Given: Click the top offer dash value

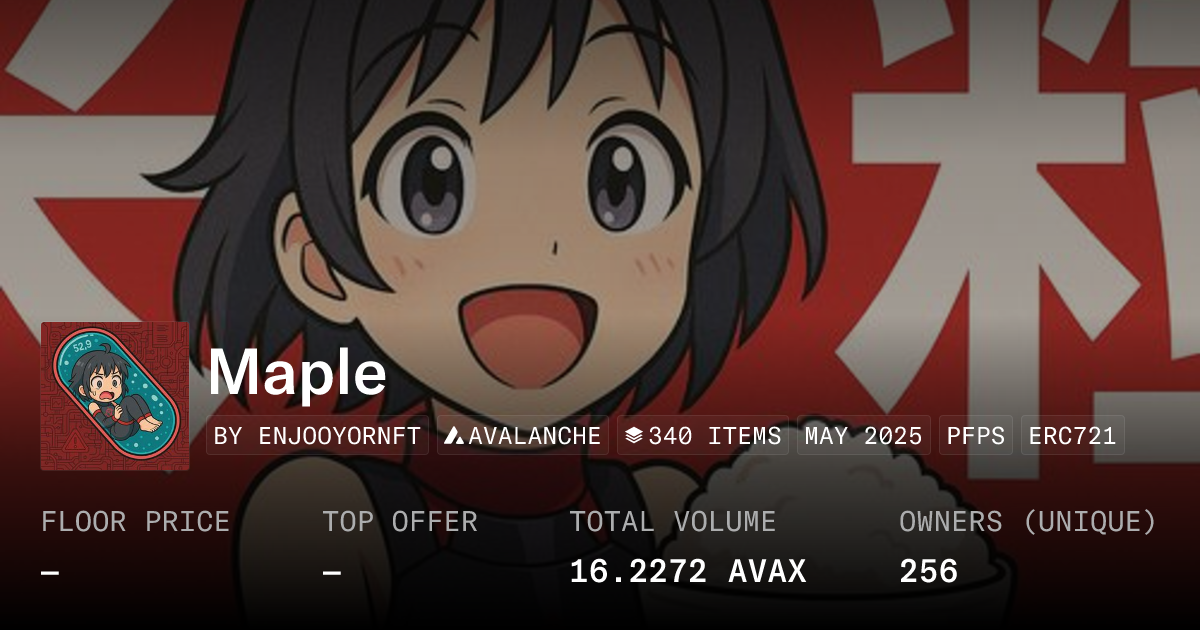Looking at the screenshot, I should pos(332,573).
